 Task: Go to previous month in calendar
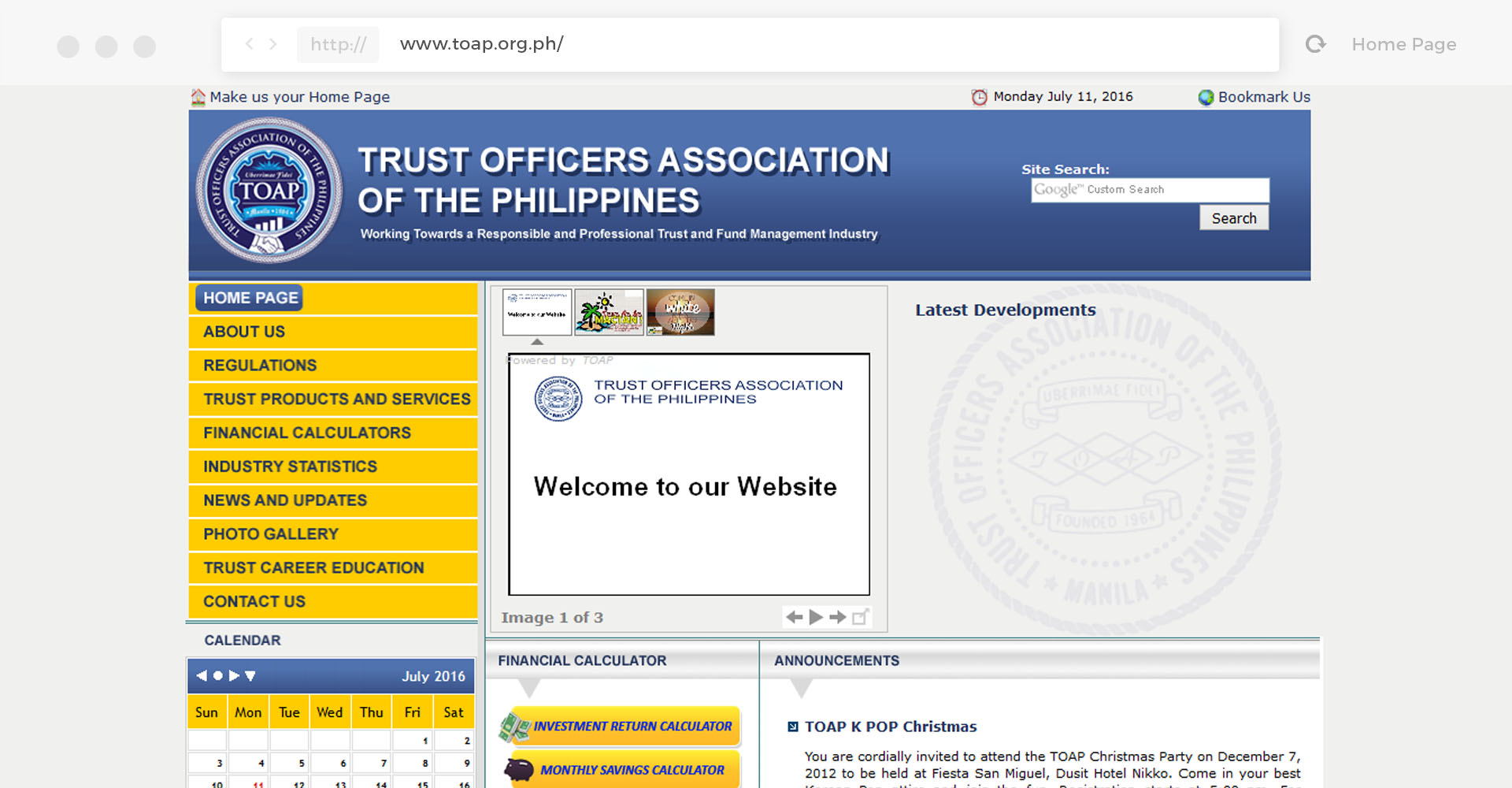(x=202, y=675)
